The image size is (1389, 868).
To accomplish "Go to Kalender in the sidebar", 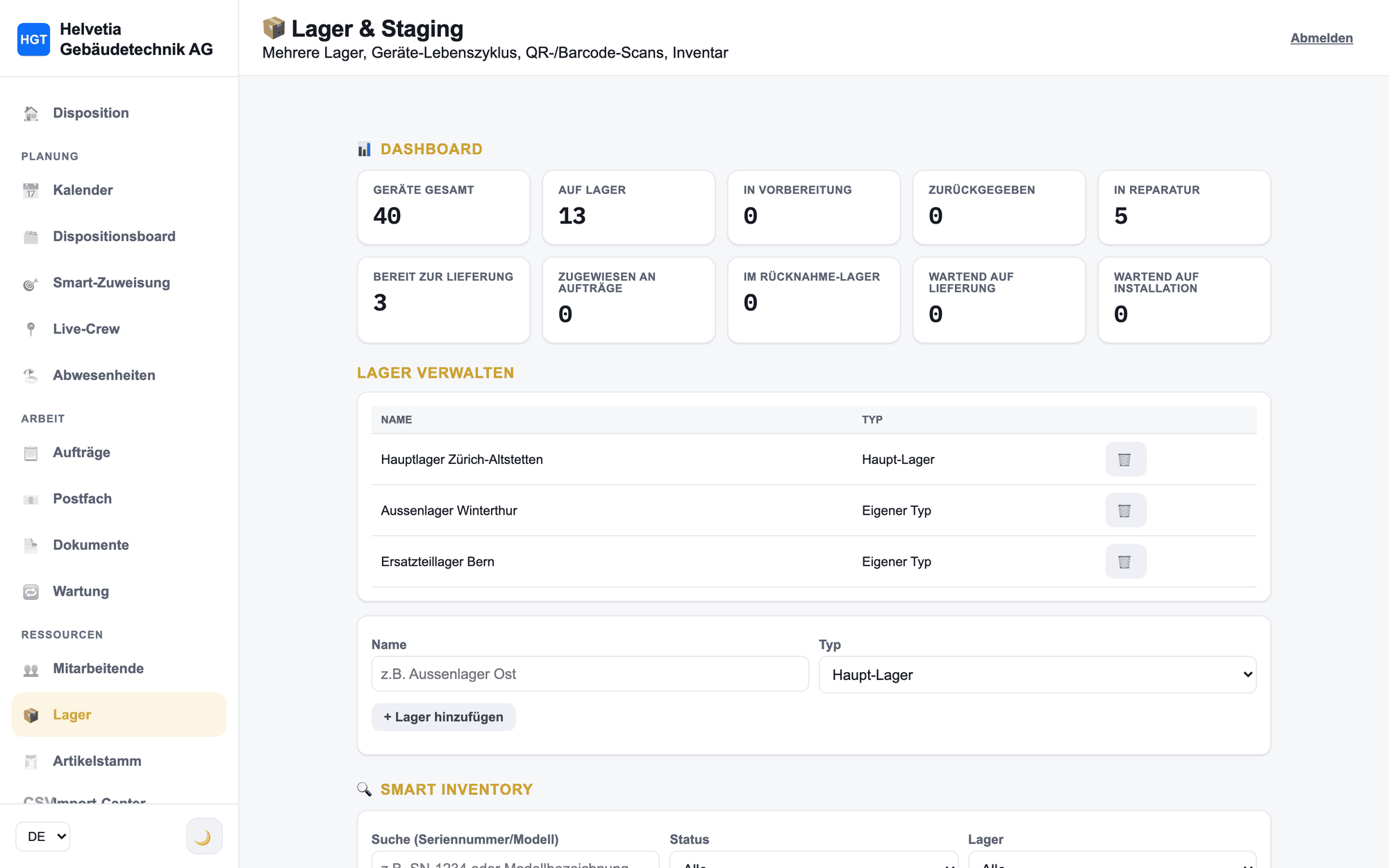I will [x=119, y=190].
